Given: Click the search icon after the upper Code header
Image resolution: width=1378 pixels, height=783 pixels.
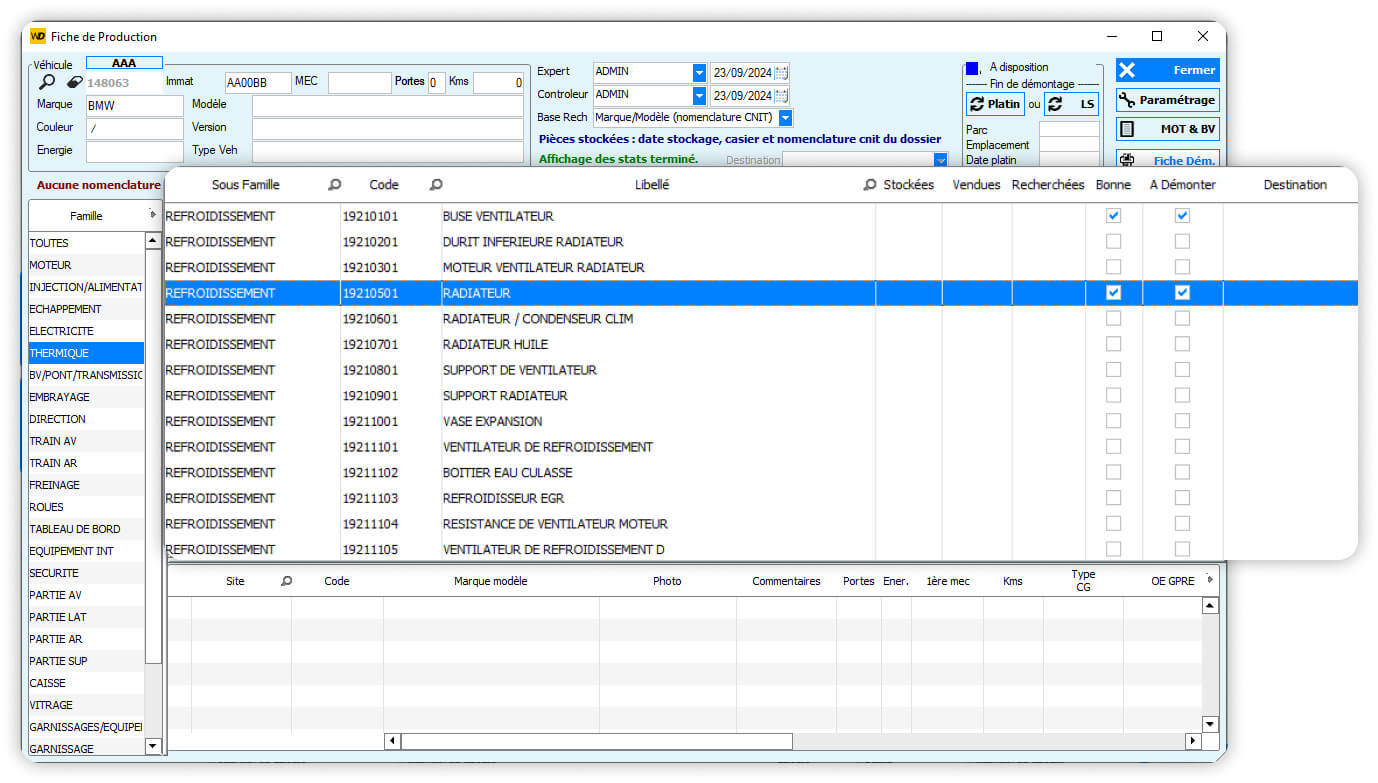Looking at the screenshot, I should point(436,185).
